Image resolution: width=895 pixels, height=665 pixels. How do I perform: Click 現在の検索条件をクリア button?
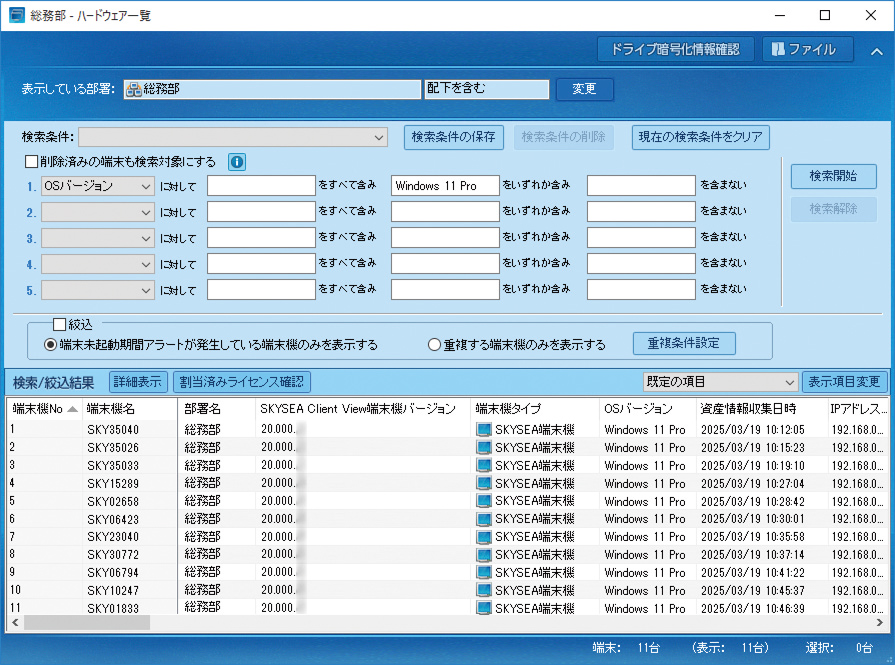700,138
